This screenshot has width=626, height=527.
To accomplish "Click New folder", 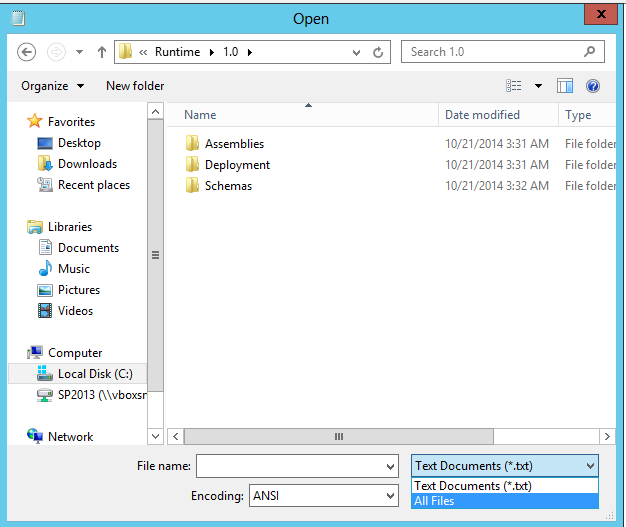I will pos(135,86).
